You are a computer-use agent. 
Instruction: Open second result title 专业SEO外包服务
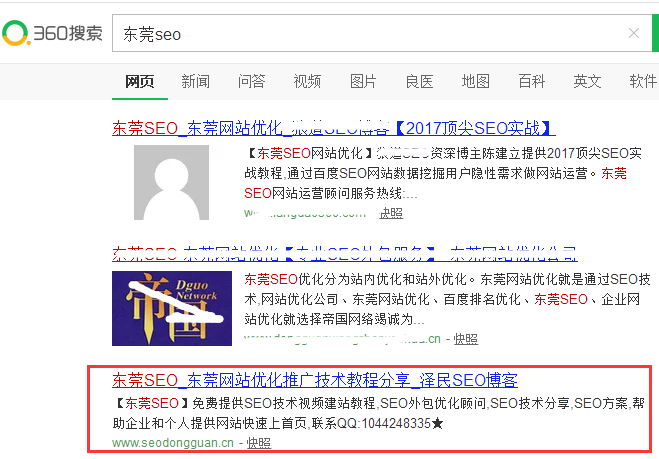345,254
